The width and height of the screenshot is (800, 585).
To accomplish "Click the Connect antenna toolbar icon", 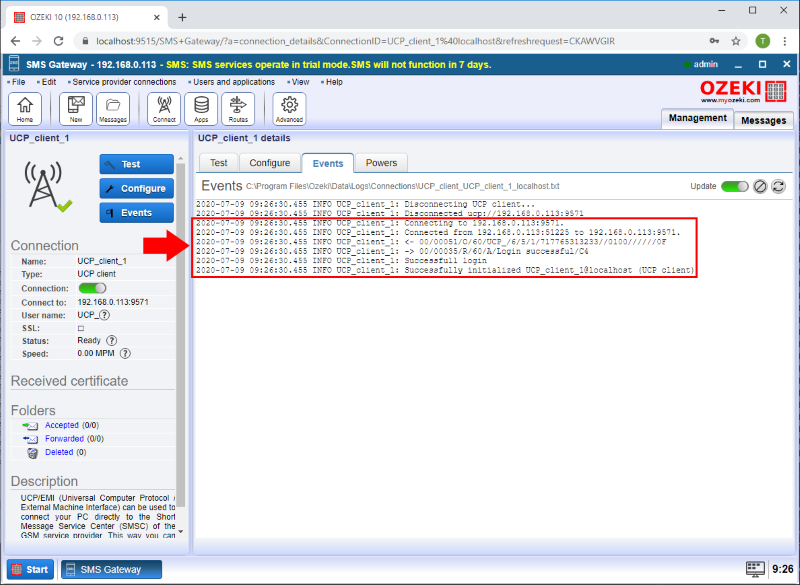I will pyautogui.click(x=164, y=108).
